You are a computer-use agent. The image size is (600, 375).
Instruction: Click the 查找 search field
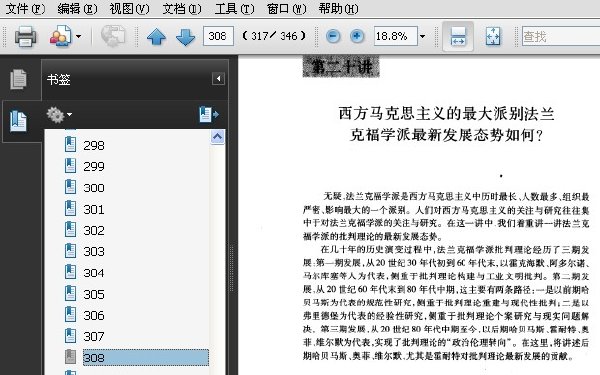(561, 36)
